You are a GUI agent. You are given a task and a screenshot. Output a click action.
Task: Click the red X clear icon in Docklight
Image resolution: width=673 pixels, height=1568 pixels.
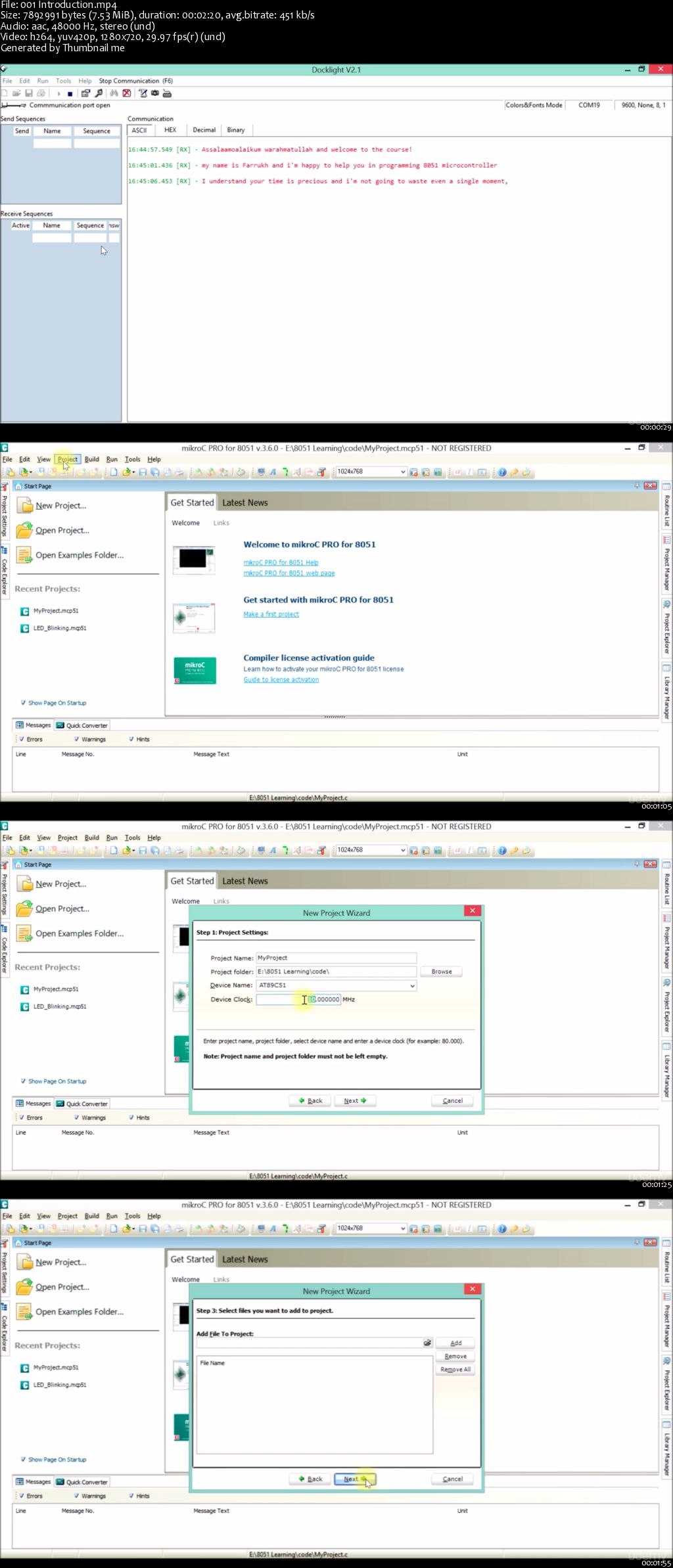point(127,93)
